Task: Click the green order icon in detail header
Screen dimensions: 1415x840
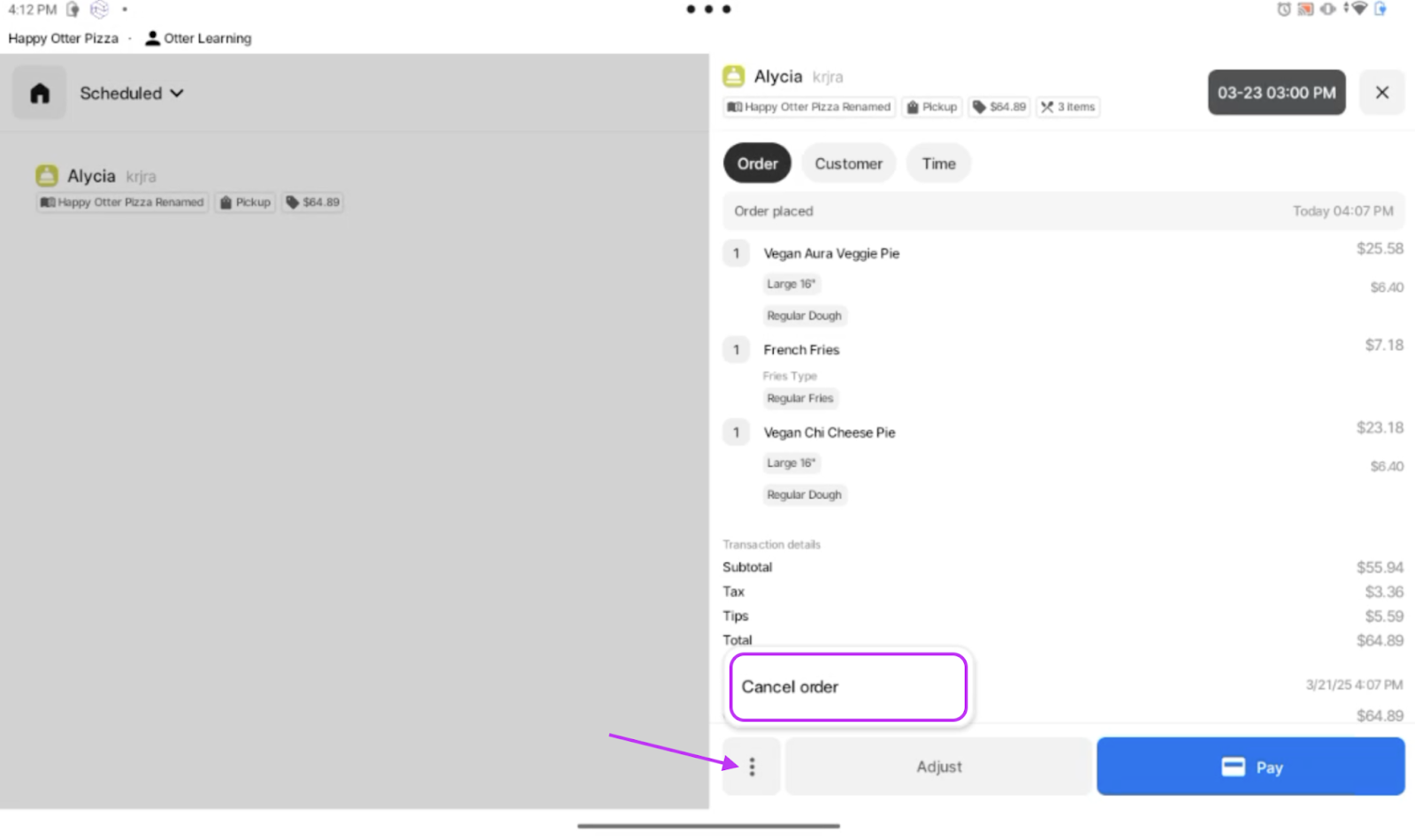Action: (x=734, y=77)
